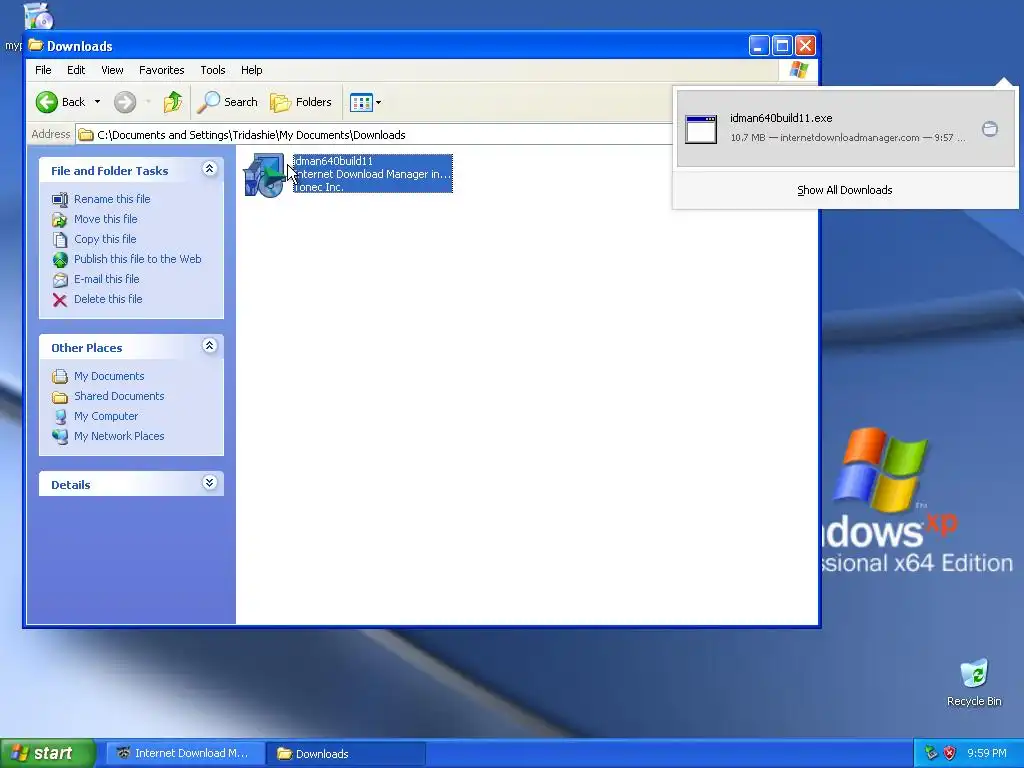Screen dimensions: 1024x768
Task: Click E-mail this file link
Action: pyautogui.click(x=106, y=279)
